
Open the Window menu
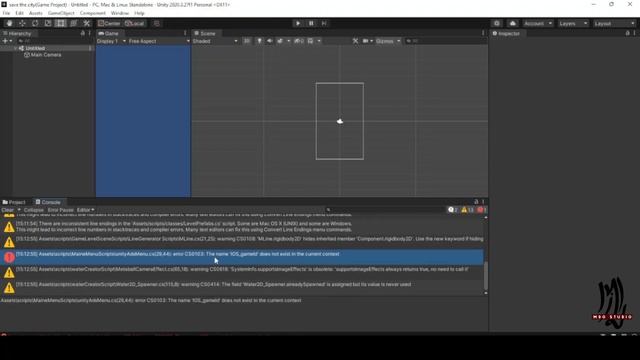120,13
